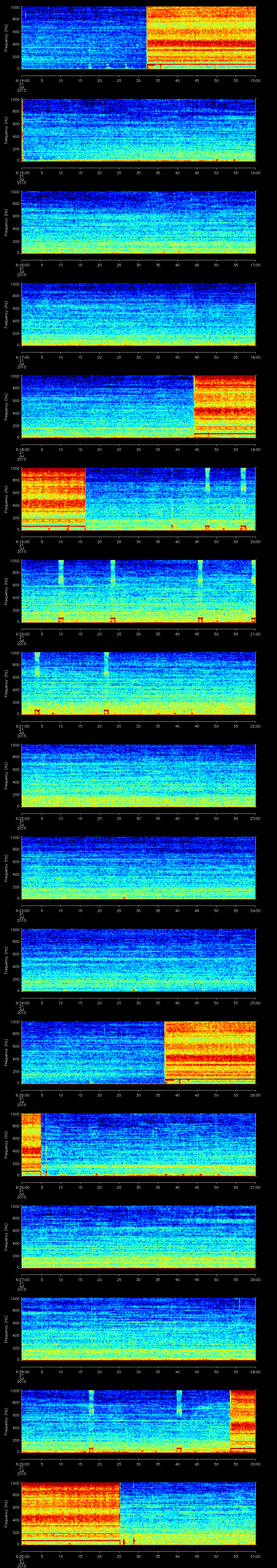Click the 45-second tick label under 6:18:00 spectrogram
This screenshot has width=277, height=1568.
point(197,449)
